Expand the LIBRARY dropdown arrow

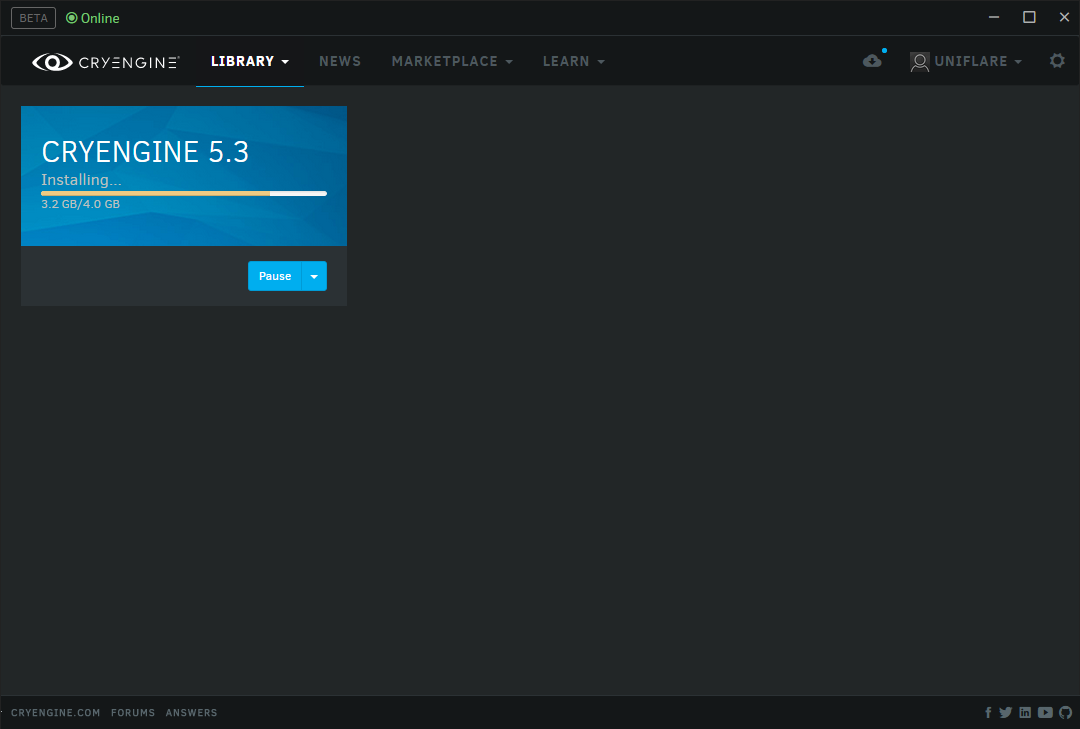(x=285, y=62)
